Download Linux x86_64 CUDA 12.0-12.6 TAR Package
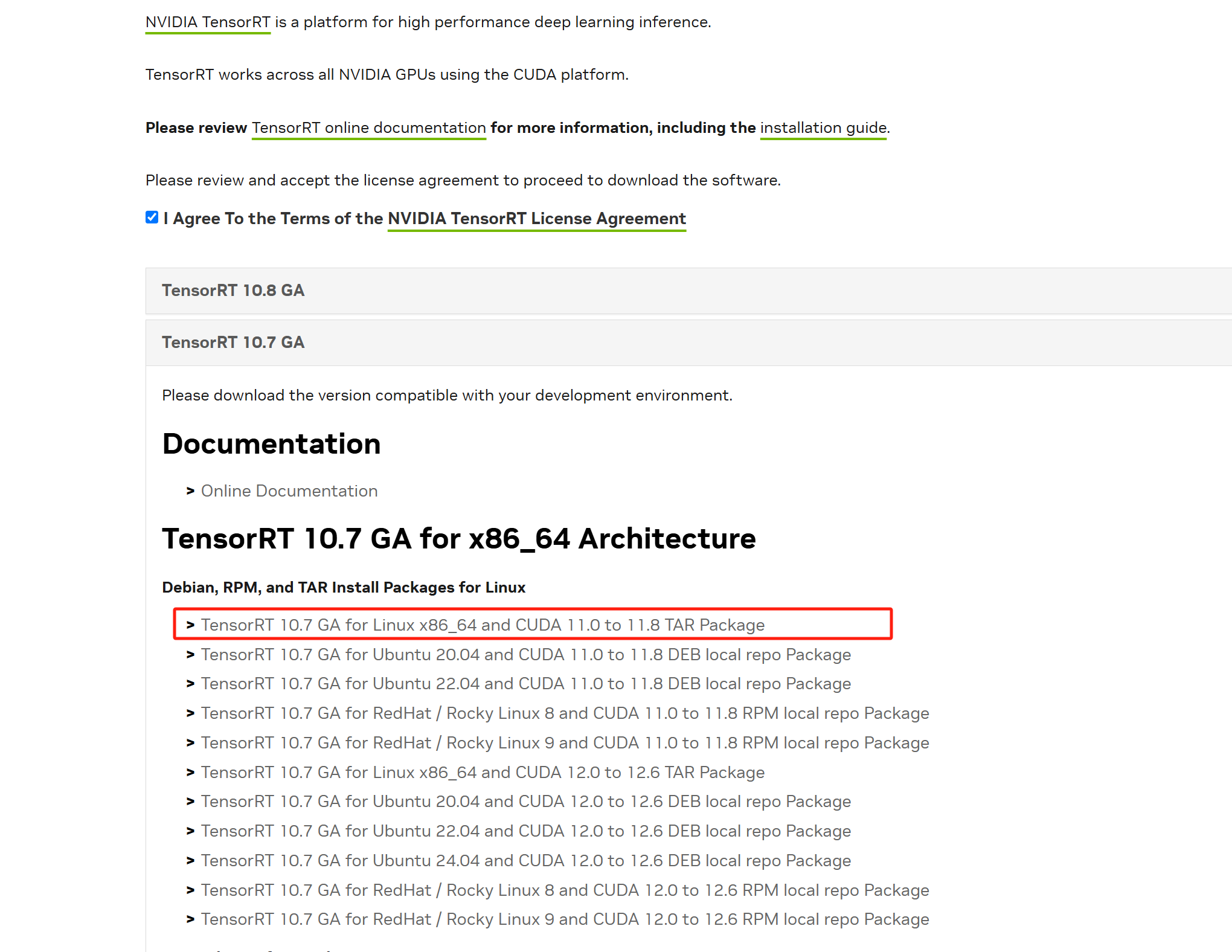This screenshot has height=952, width=1232. coord(483,773)
